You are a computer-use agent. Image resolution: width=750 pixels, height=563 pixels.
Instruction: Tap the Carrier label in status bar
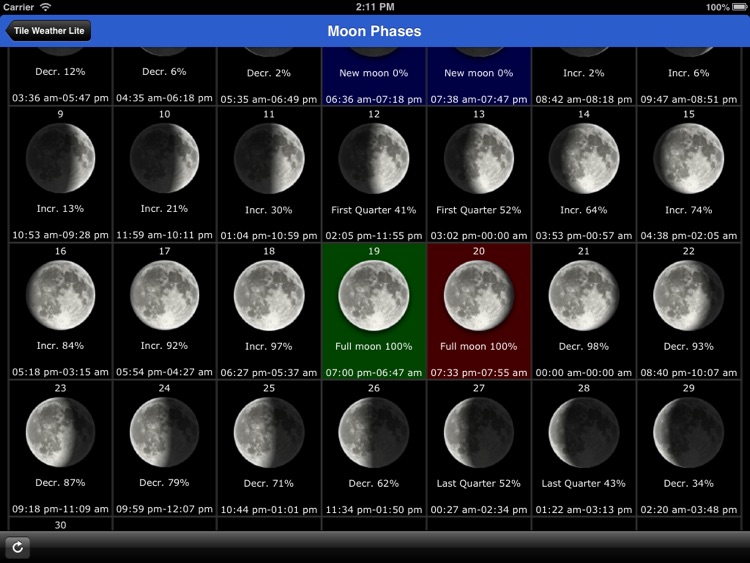19,7
